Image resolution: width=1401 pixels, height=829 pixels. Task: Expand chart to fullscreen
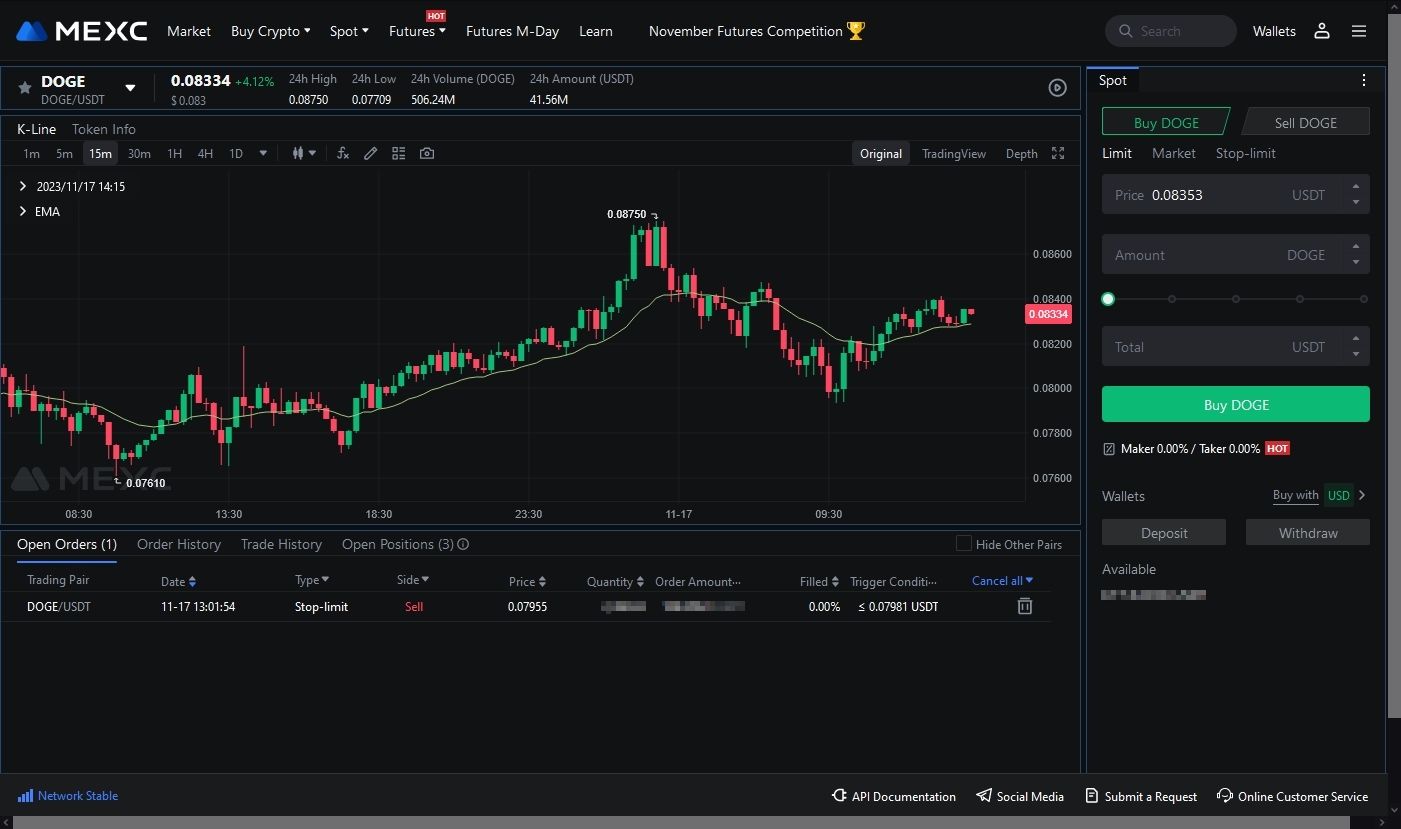pos(1058,153)
